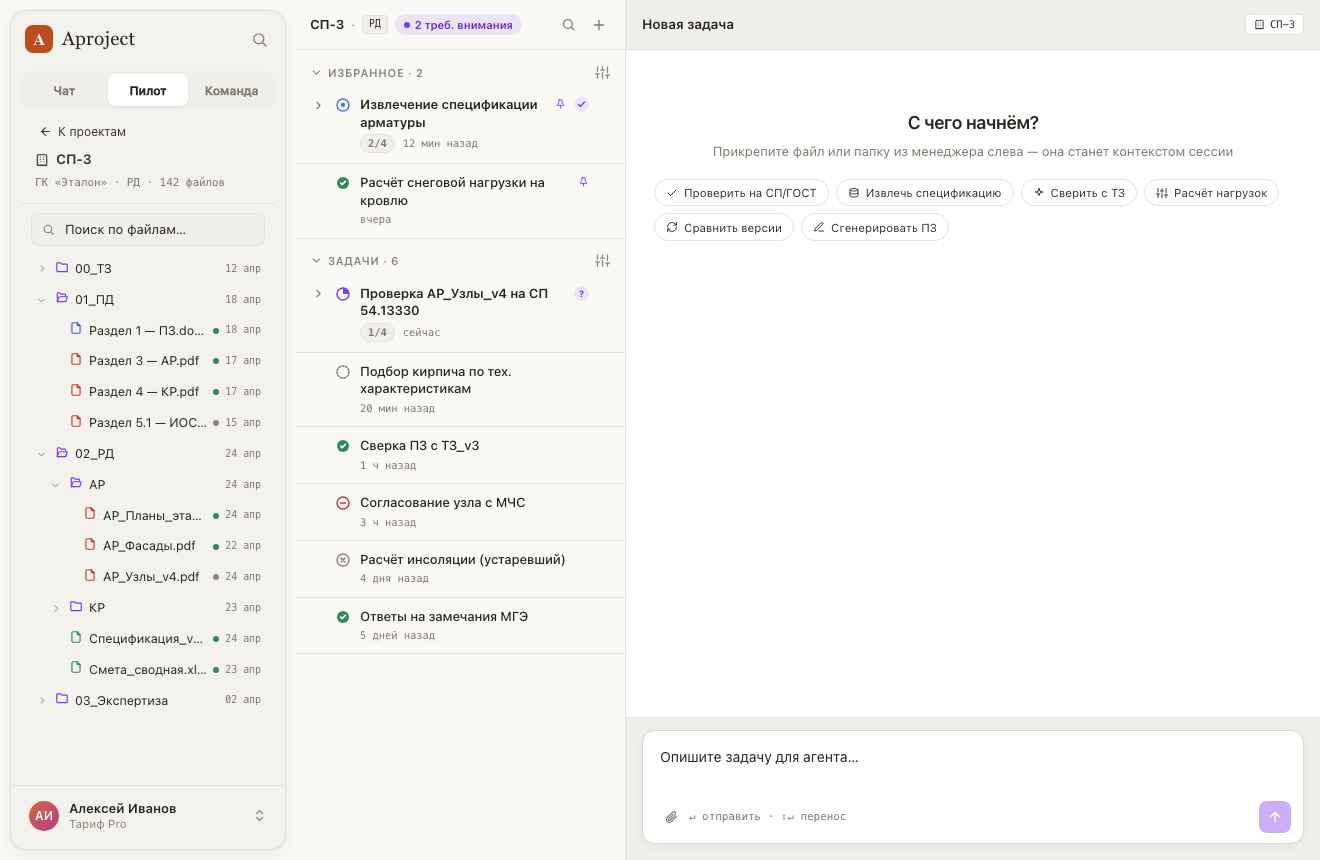Expand the Проверка АР_Узлы_v4 task steps
This screenshot has height=860, width=1320.
point(319,294)
